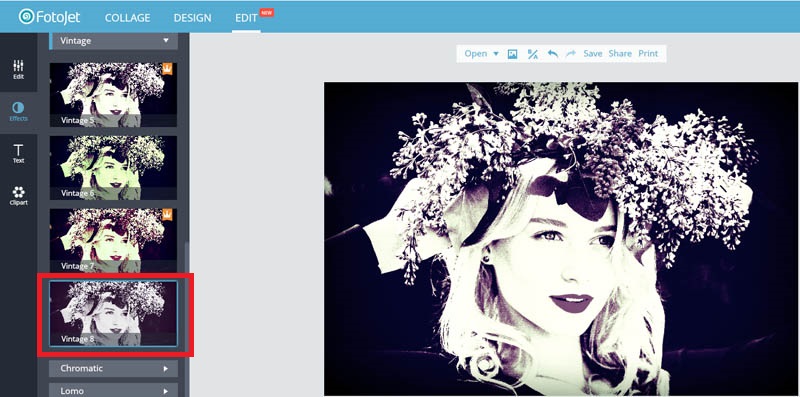Switch to the DESIGN tab
800x397 pixels.
tap(192, 18)
